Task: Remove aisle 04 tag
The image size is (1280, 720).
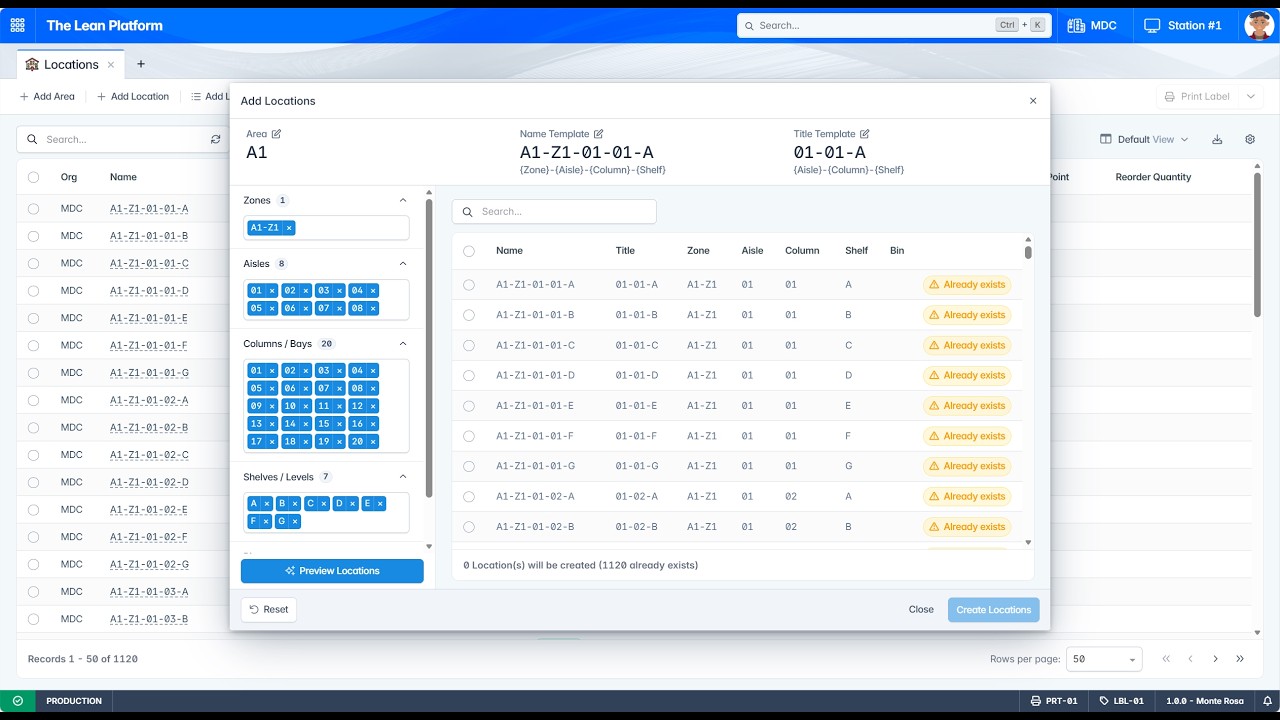Action: pos(373,291)
